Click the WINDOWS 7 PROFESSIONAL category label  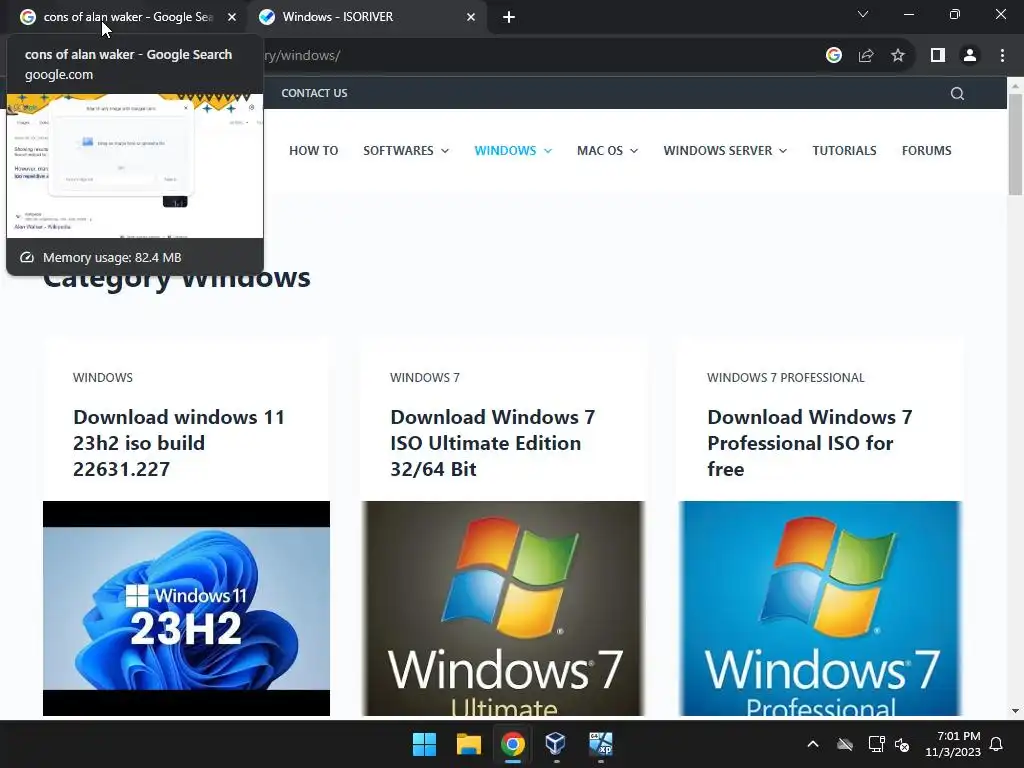coord(786,377)
